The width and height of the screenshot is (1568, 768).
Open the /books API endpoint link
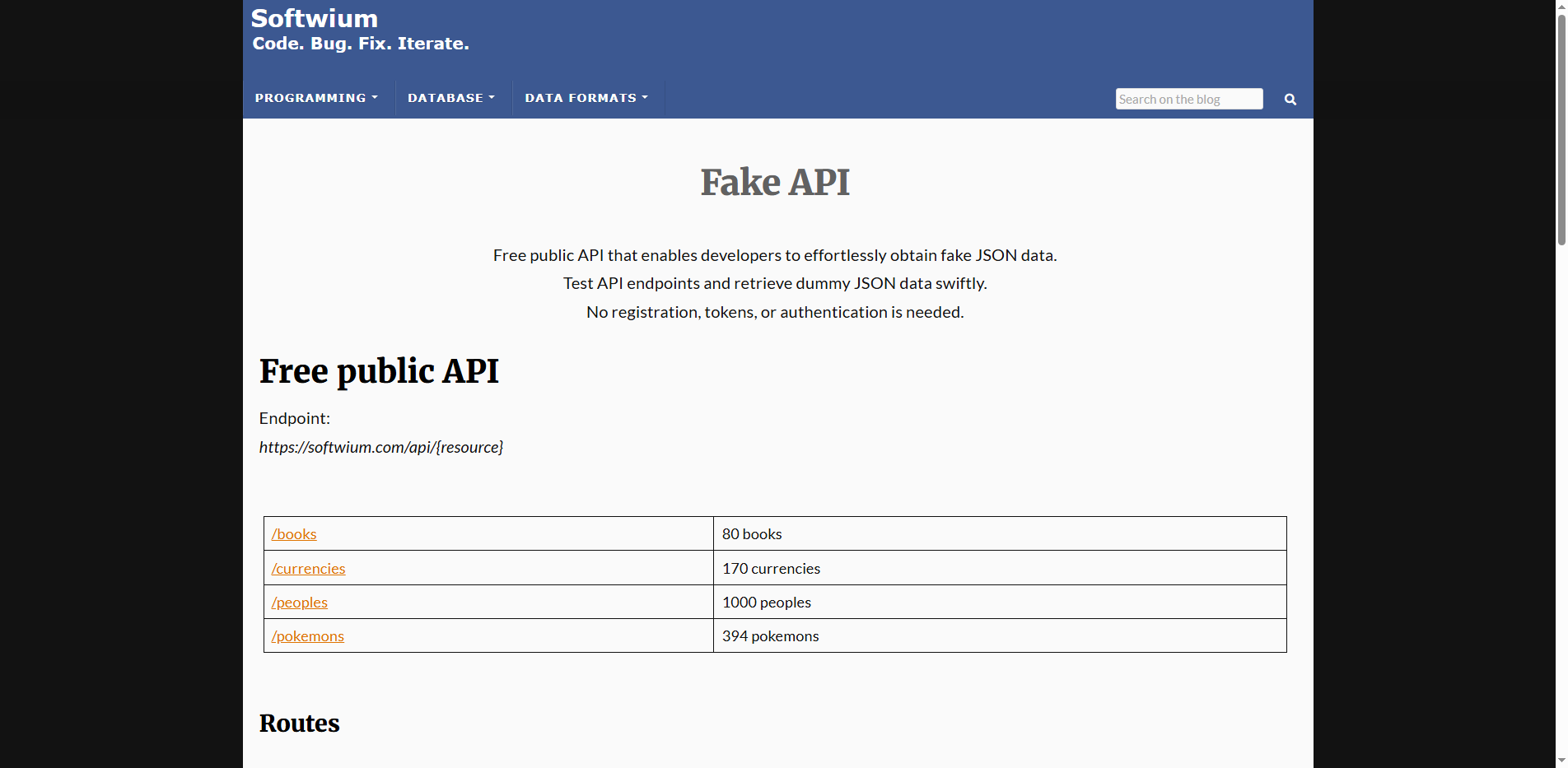pyautogui.click(x=293, y=533)
